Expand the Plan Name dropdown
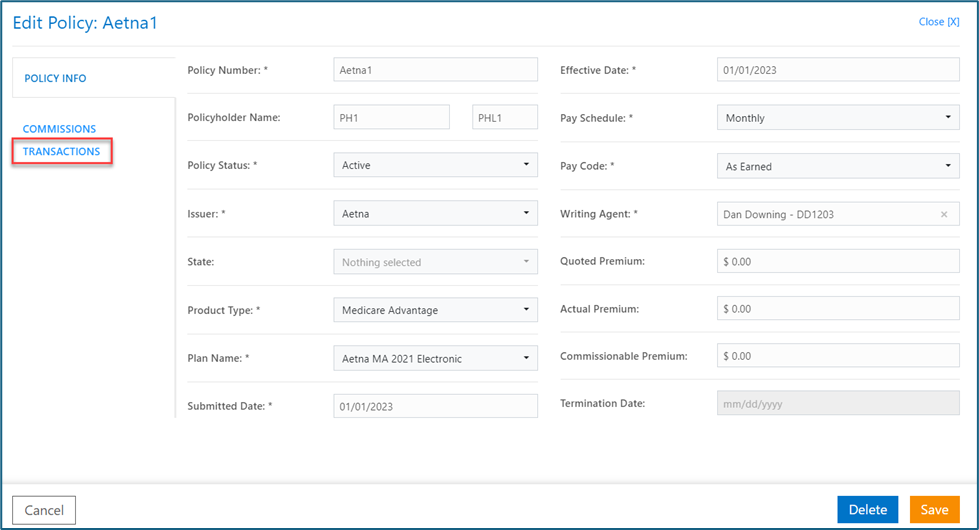Image resolution: width=979 pixels, height=530 pixels. 435,358
